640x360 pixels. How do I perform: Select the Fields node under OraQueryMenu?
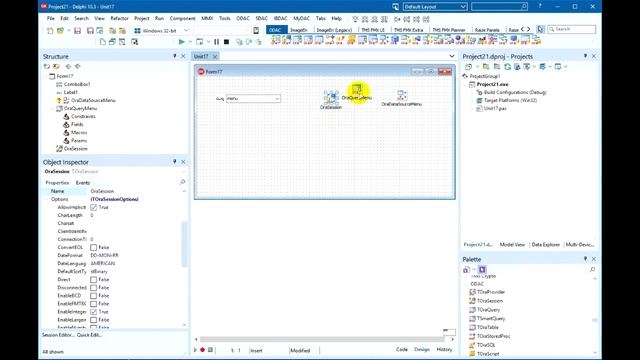(x=77, y=124)
